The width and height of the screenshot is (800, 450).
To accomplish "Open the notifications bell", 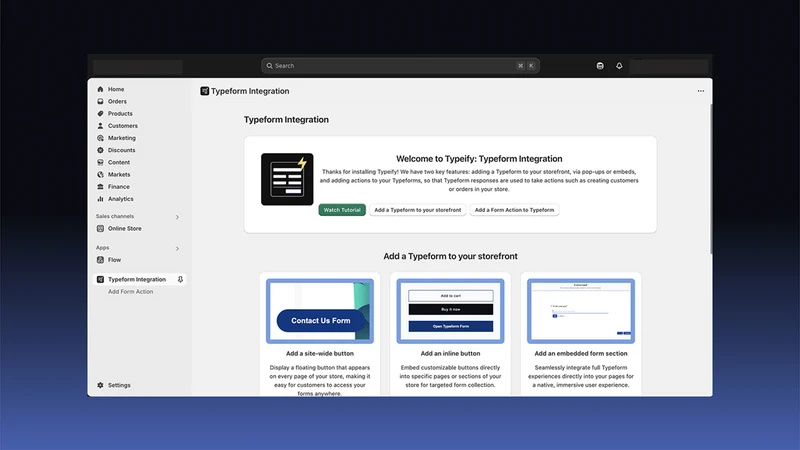I will (619, 66).
